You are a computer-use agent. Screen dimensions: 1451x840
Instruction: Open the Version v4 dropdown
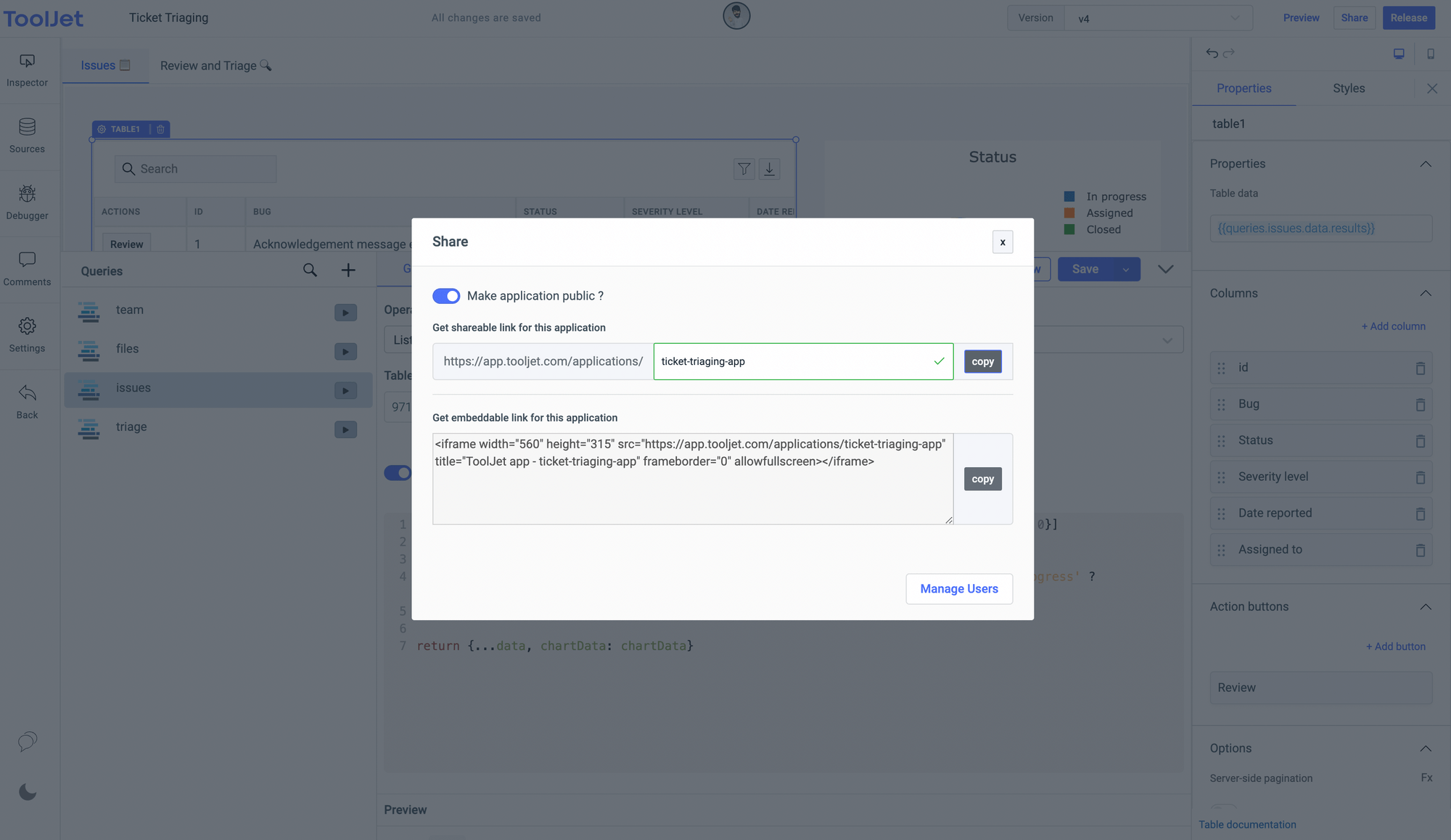pos(1158,18)
